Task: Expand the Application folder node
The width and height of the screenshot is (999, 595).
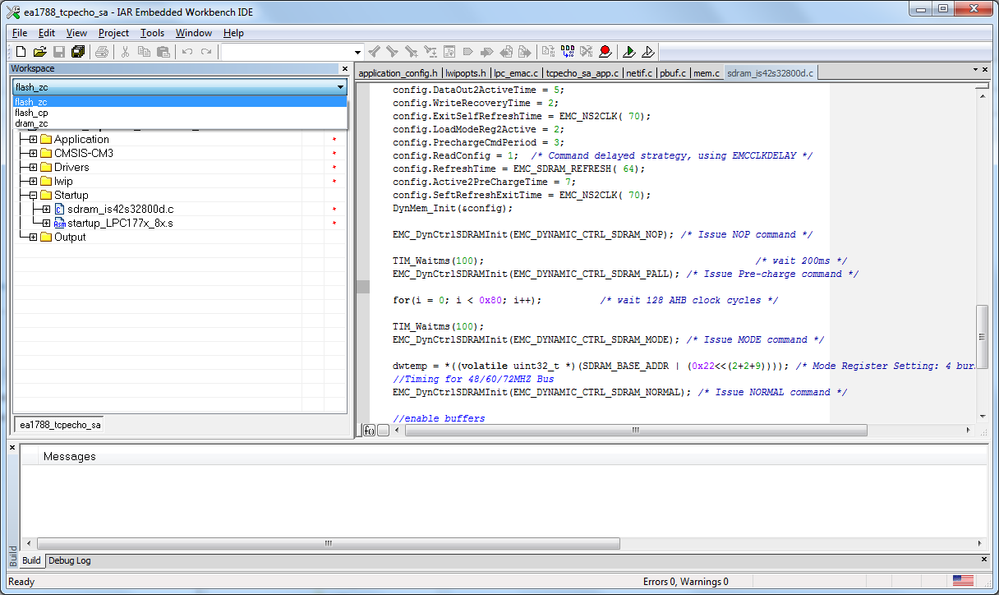Action: click(33, 140)
